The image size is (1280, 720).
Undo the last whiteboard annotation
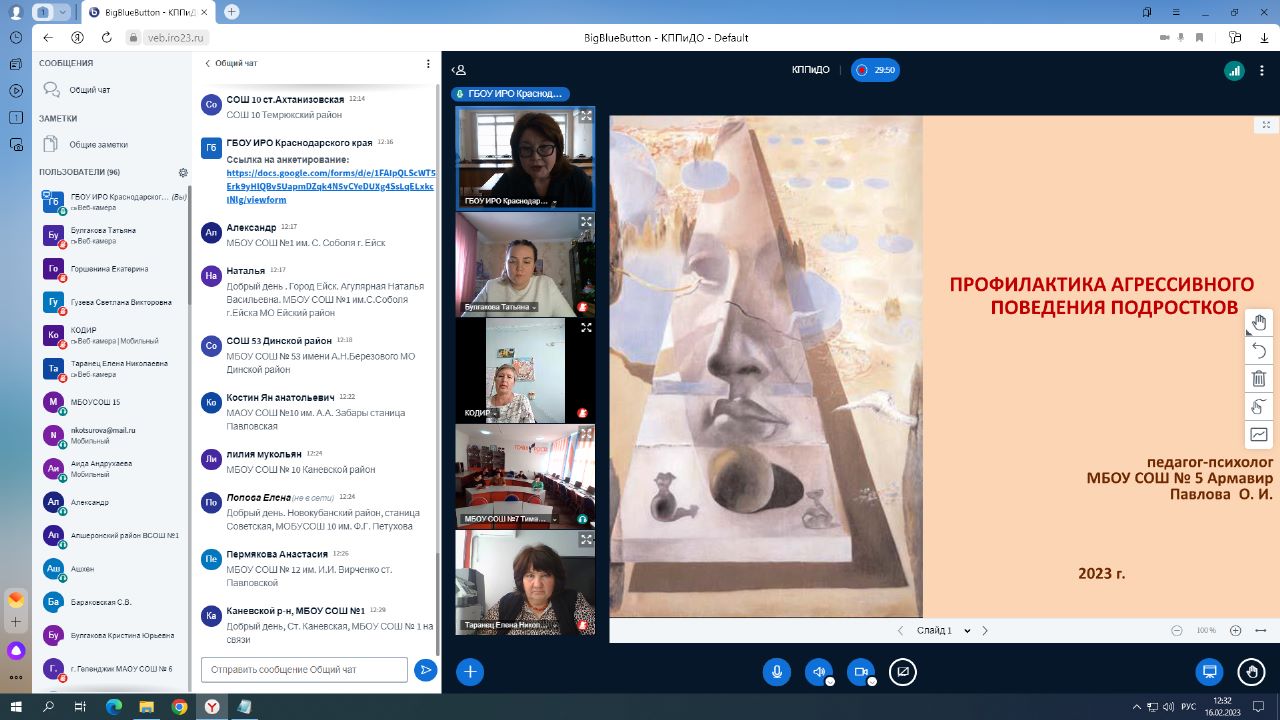pos(1258,350)
